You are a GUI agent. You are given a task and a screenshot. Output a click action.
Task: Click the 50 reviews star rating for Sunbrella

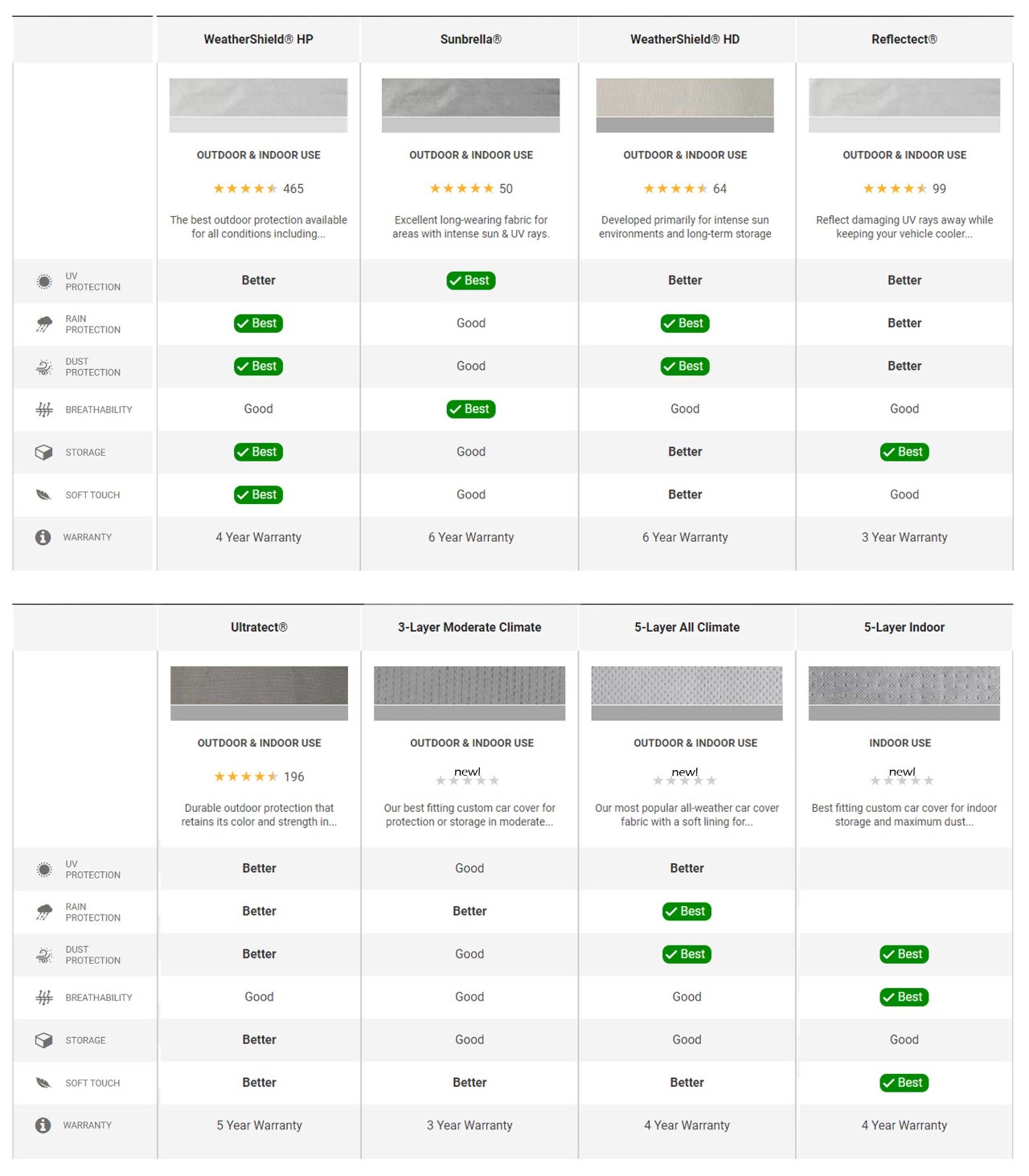[x=471, y=189]
